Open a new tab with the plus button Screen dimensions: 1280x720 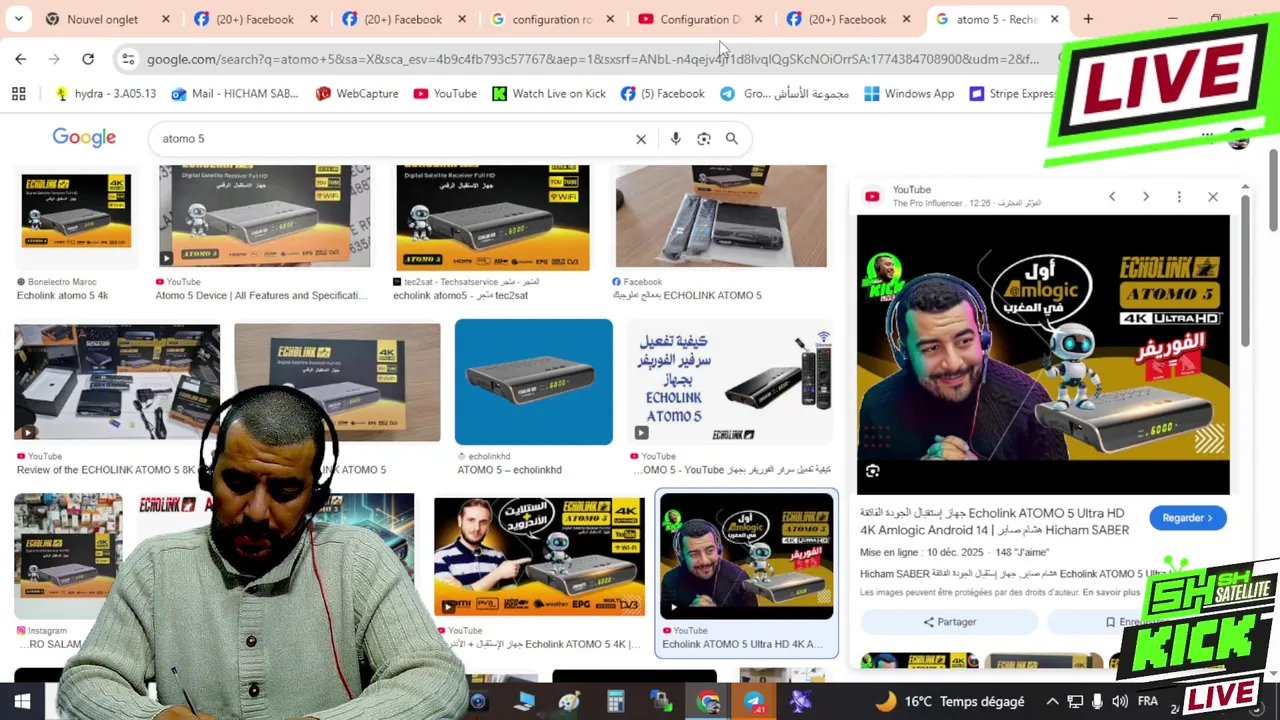pos(1088,19)
